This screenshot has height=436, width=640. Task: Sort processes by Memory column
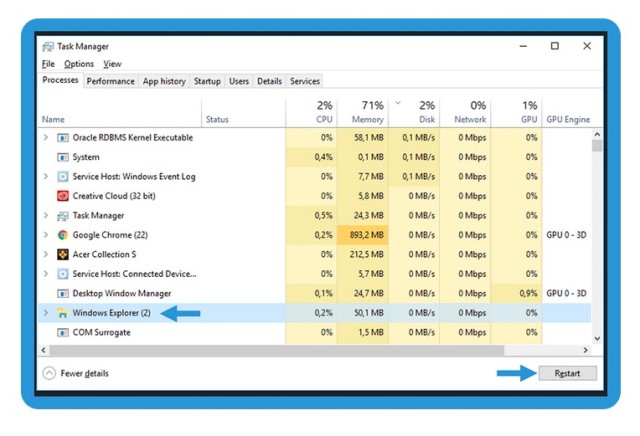362,112
